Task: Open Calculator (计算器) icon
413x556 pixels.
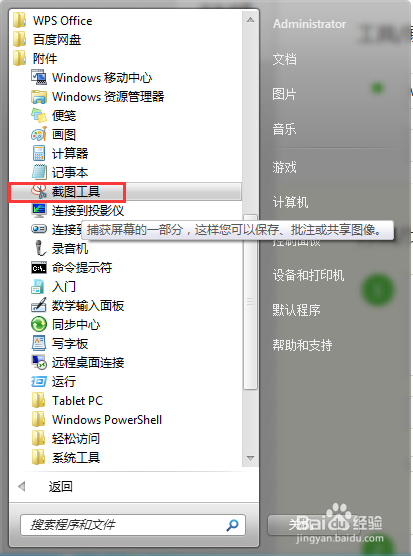Action: point(39,154)
